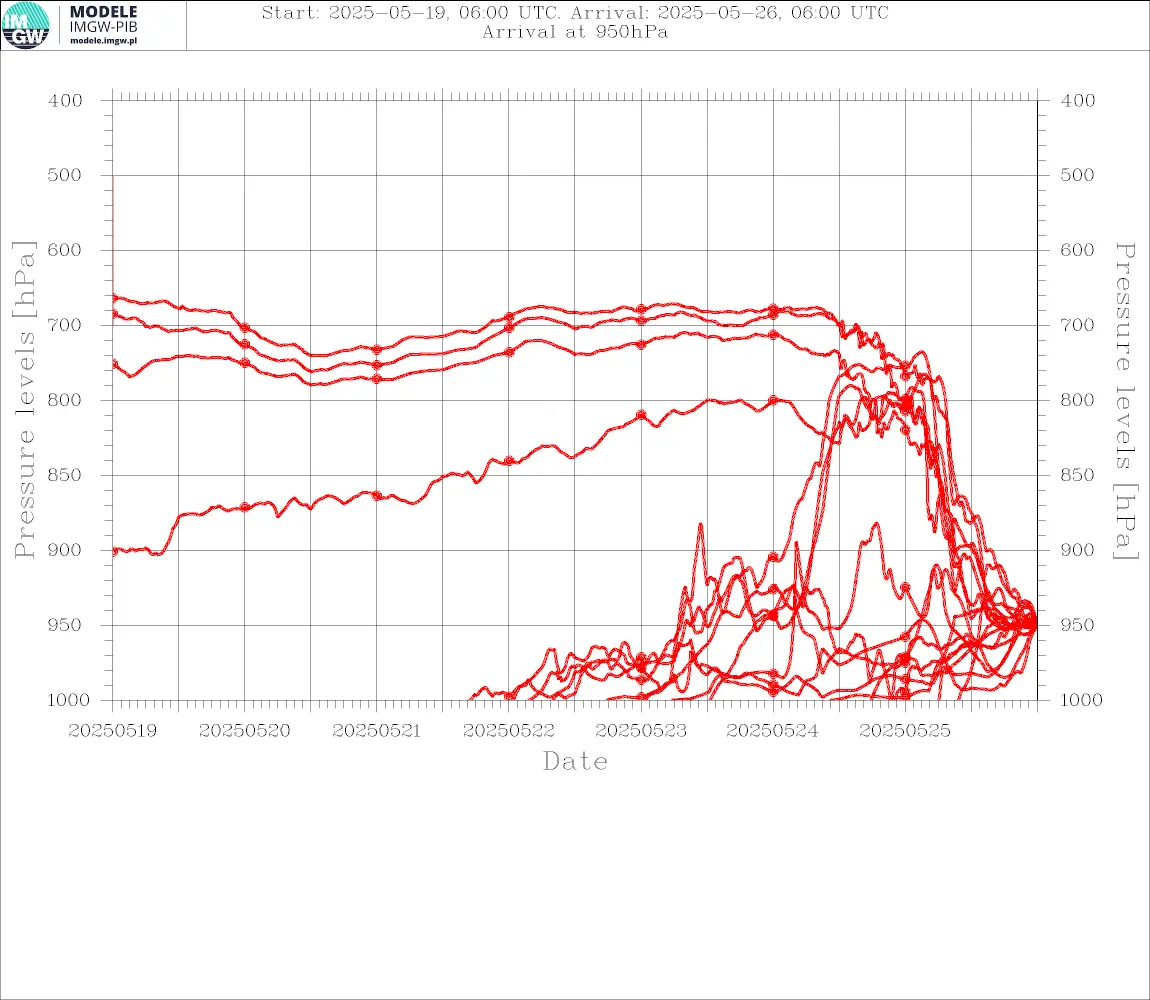Click the left axis 950 label
Viewport: 1150px width, 1000px height.
[x=65, y=625]
